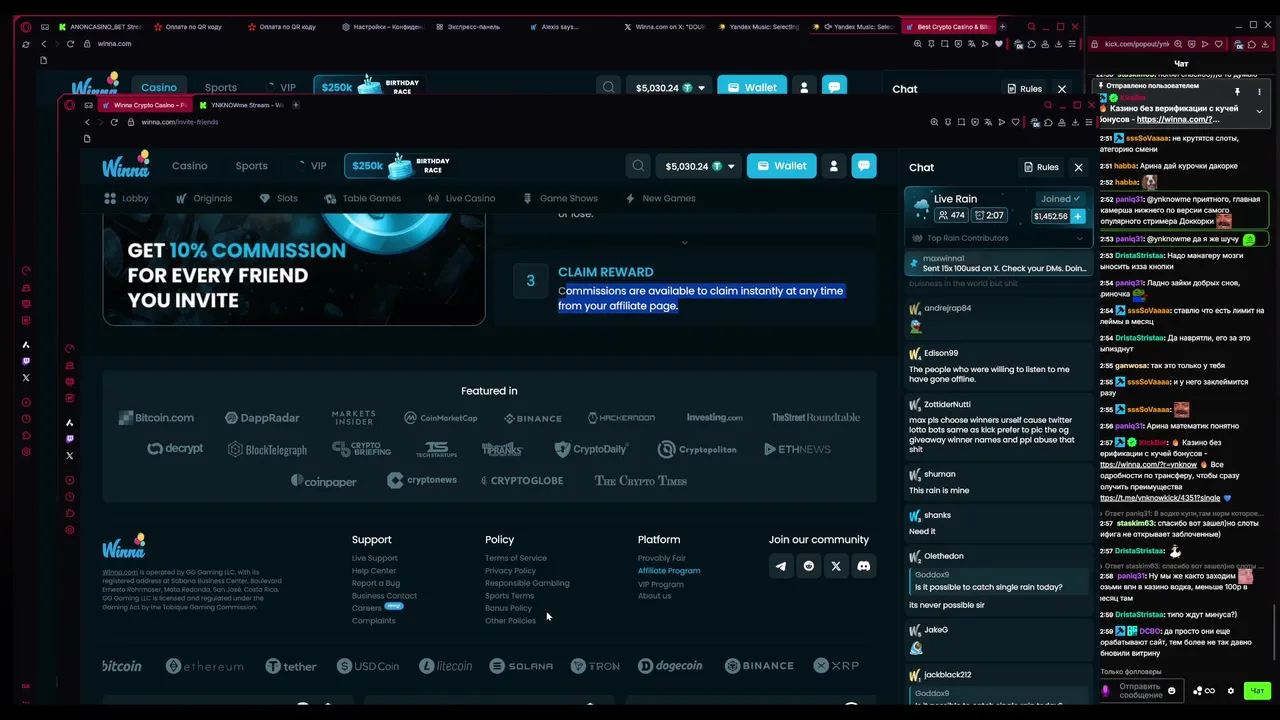Open the Lobby tab in the game navigation
The image size is (1280, 720).
(126, 198)
